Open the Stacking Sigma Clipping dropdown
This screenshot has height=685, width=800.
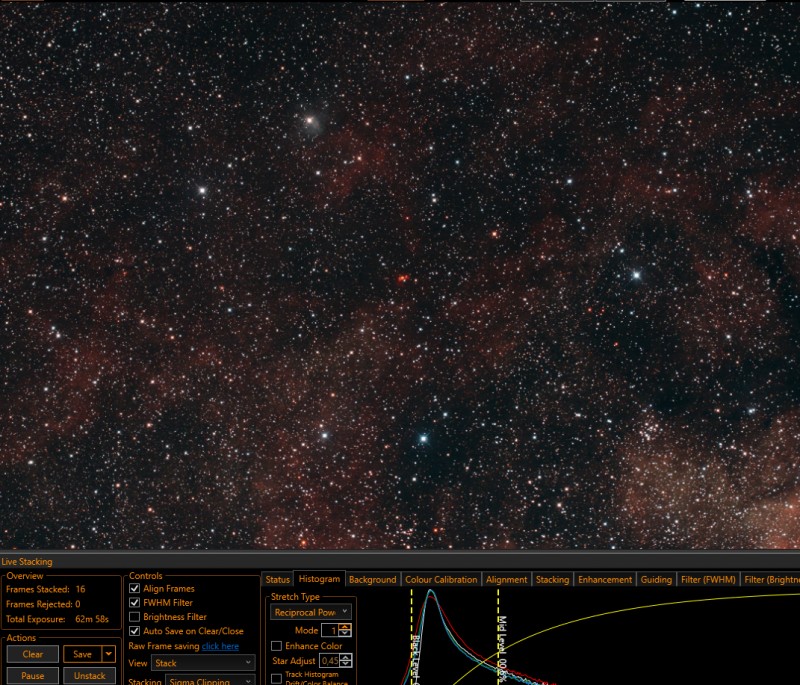(x=210, y=680)
